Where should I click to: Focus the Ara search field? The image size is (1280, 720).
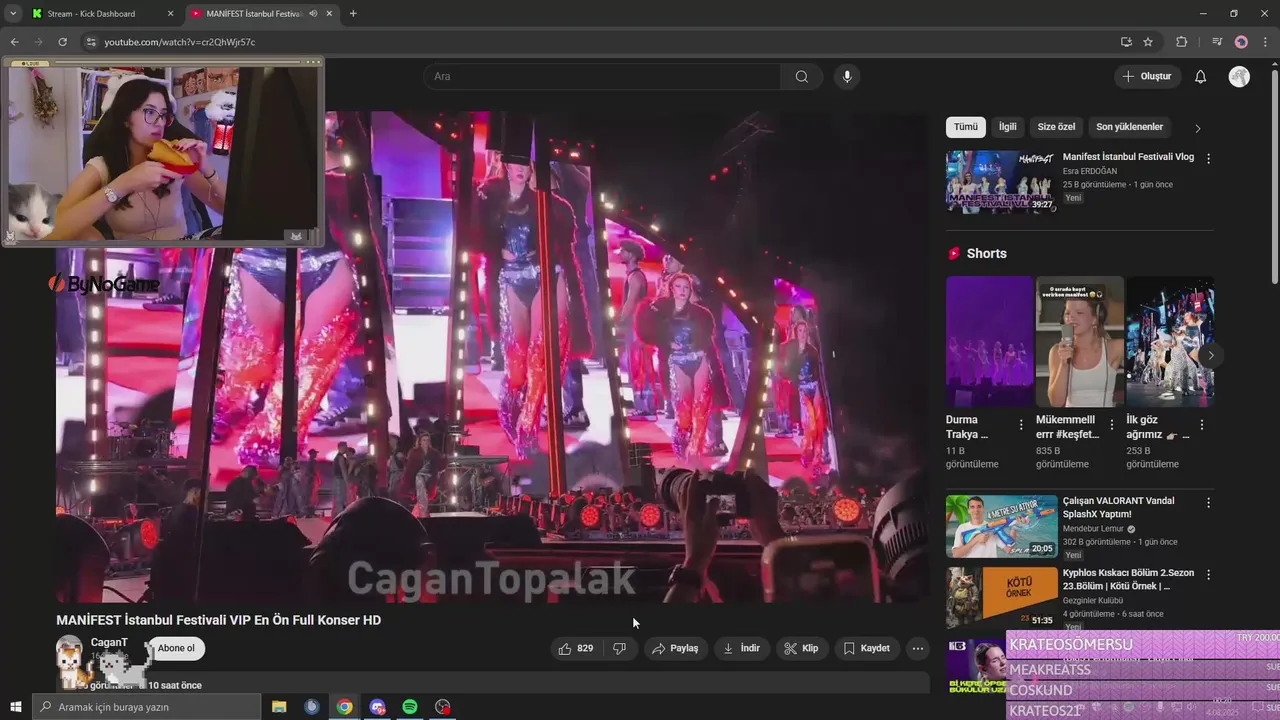601,77
